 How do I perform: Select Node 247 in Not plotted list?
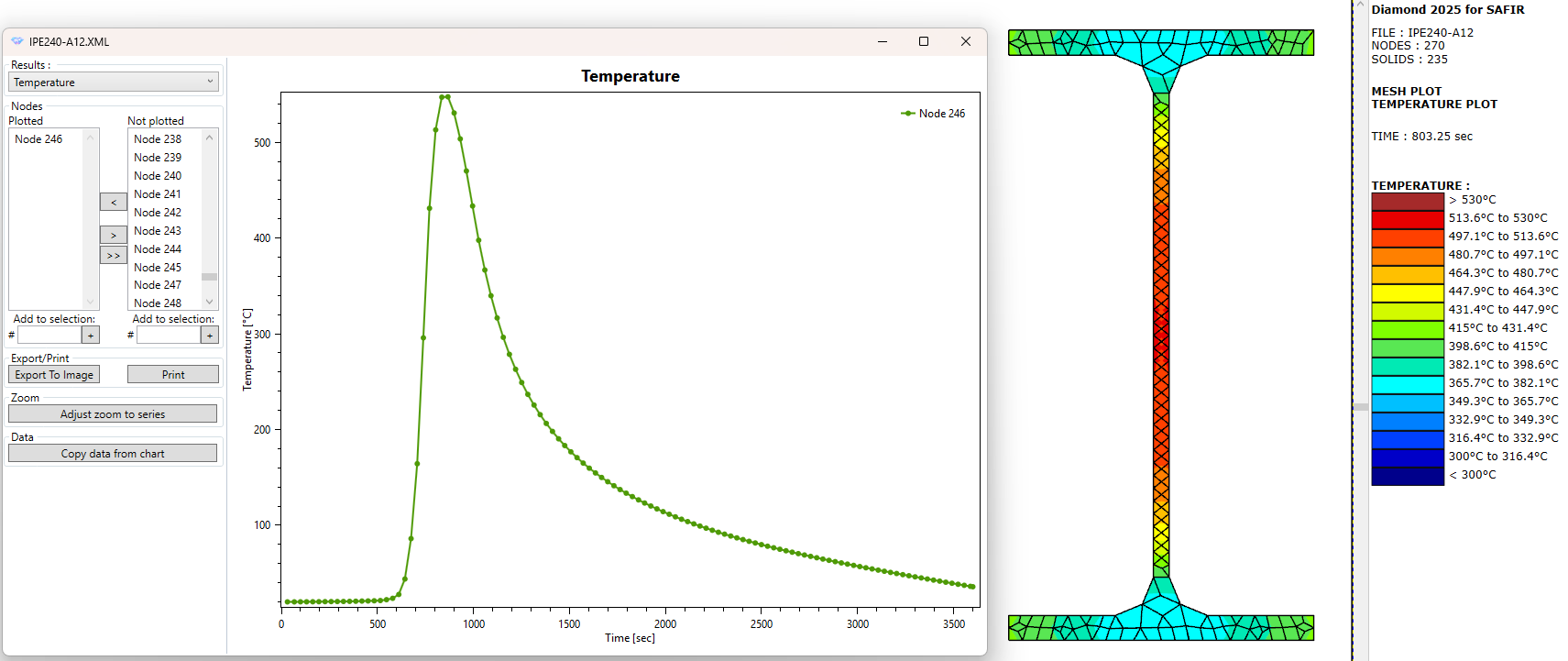[158, 285]
